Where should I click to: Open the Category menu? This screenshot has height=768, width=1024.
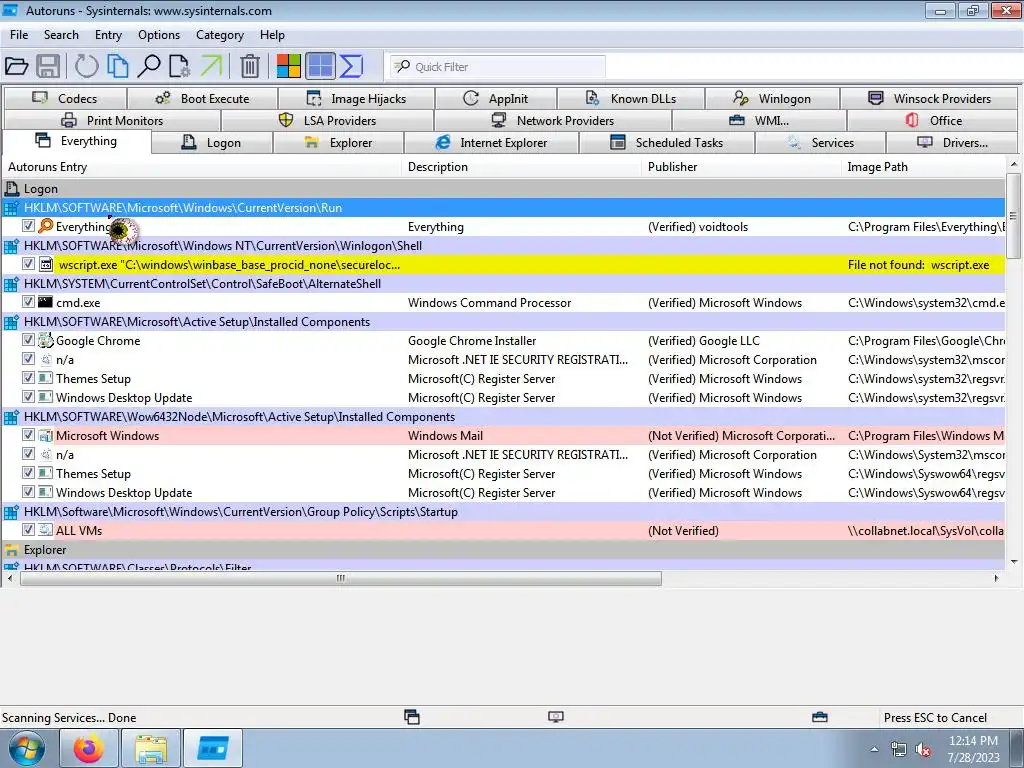click(220, 35)
